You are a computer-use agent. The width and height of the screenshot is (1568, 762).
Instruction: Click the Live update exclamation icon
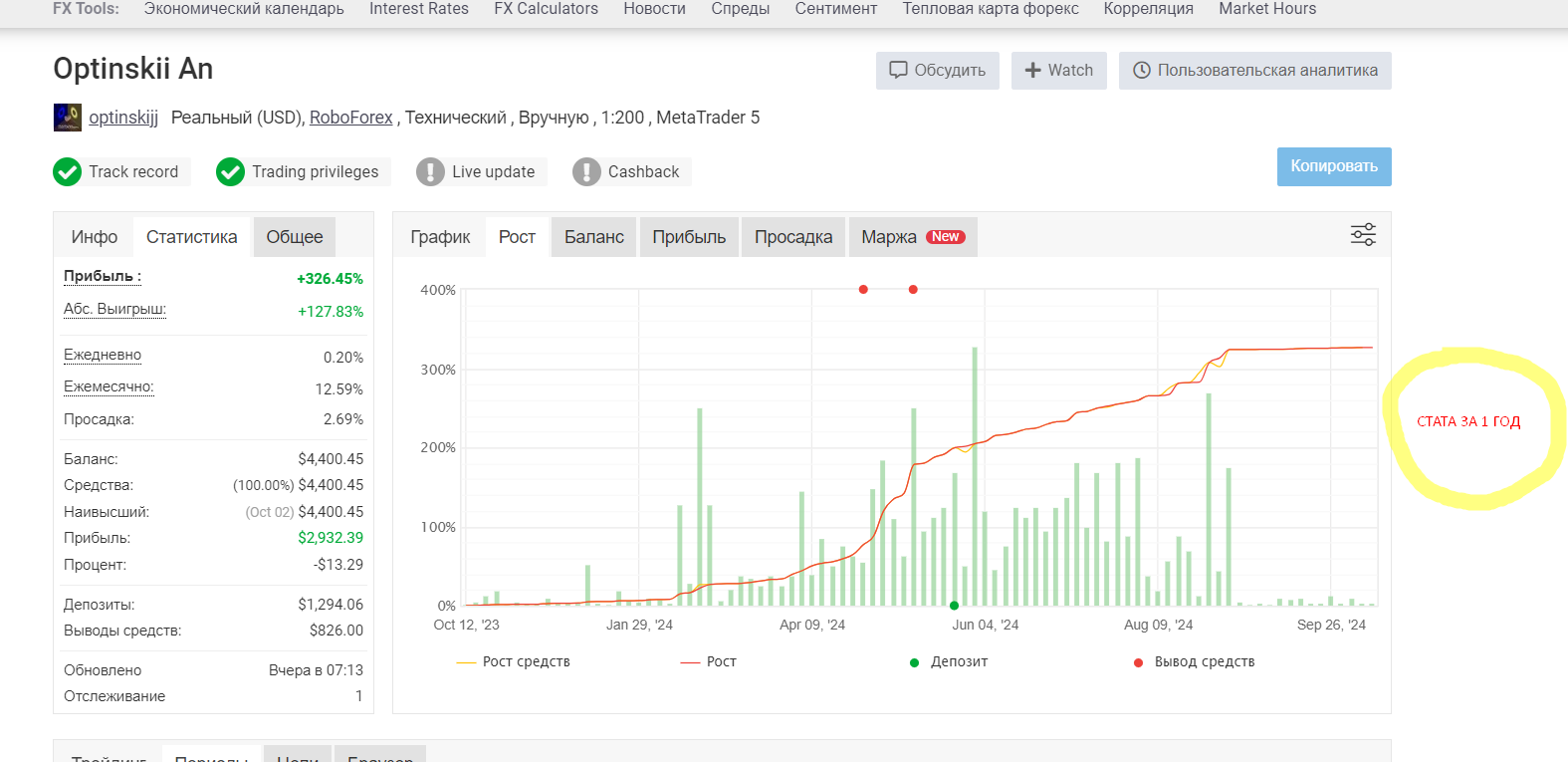click(x=430, y=172)
